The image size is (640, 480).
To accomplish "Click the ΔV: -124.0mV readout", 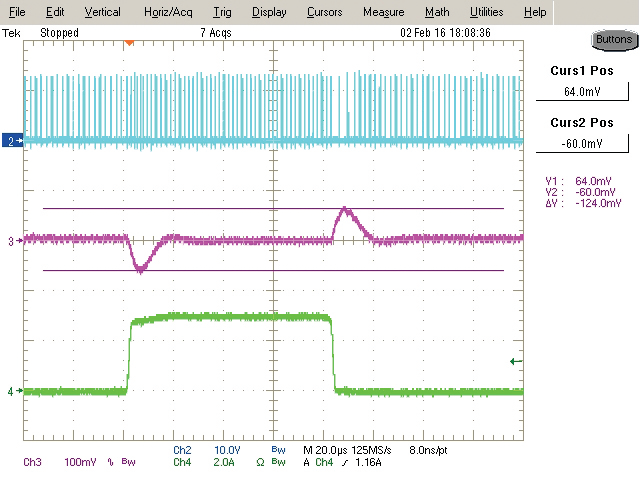I will 583,203.
